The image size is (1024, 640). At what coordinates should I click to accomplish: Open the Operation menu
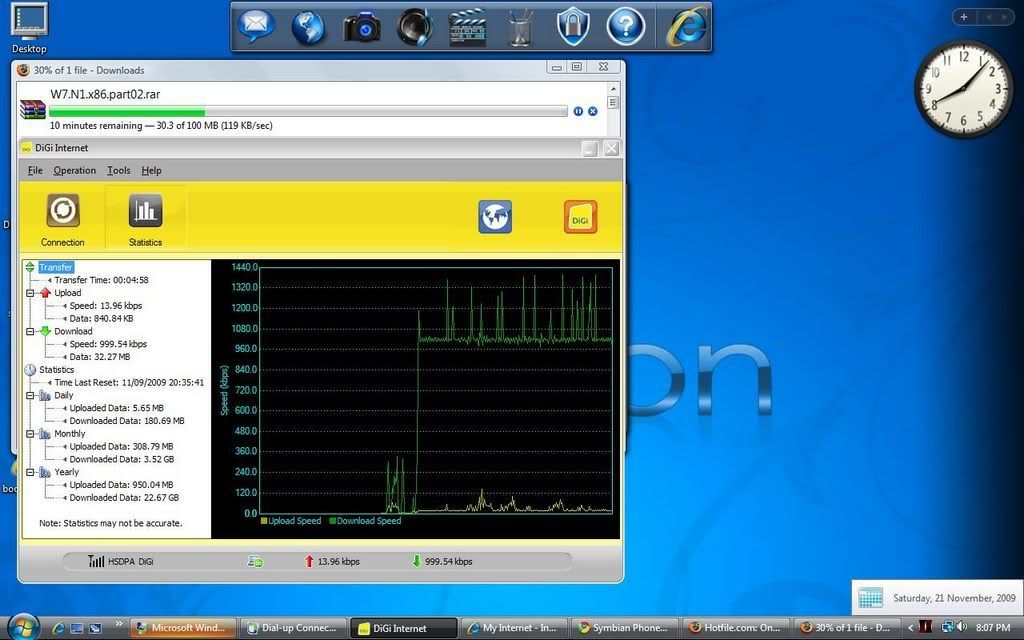pyautogui.click(x=74, y=170)
